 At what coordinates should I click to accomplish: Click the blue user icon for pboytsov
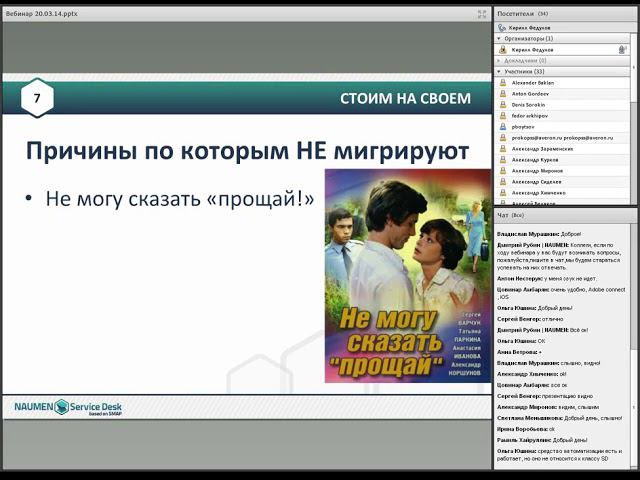pyautogui.click(x=503, y=127)
